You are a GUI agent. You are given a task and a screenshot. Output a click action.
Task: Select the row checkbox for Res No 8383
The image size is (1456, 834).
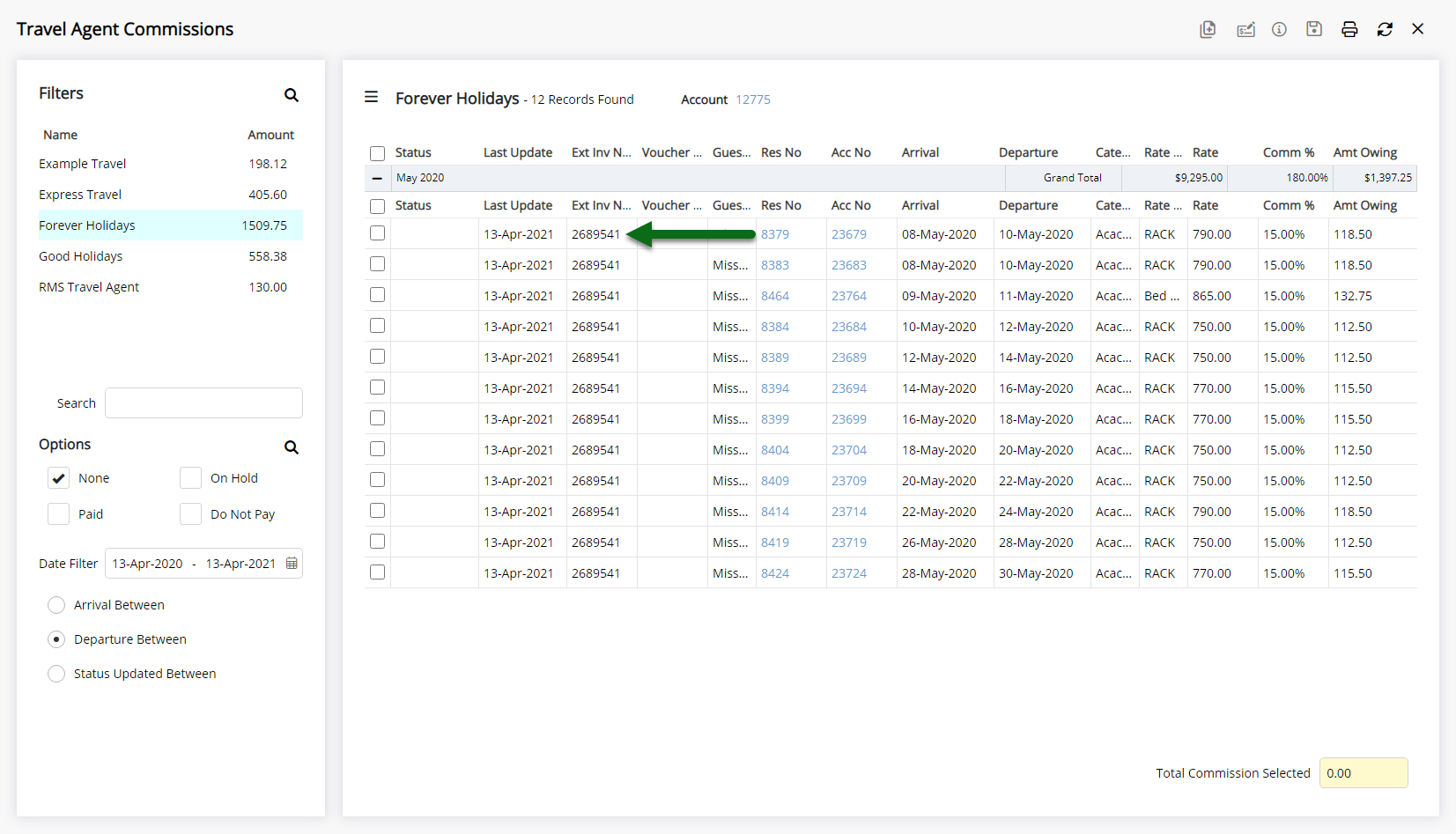click(x=378, y=264)
